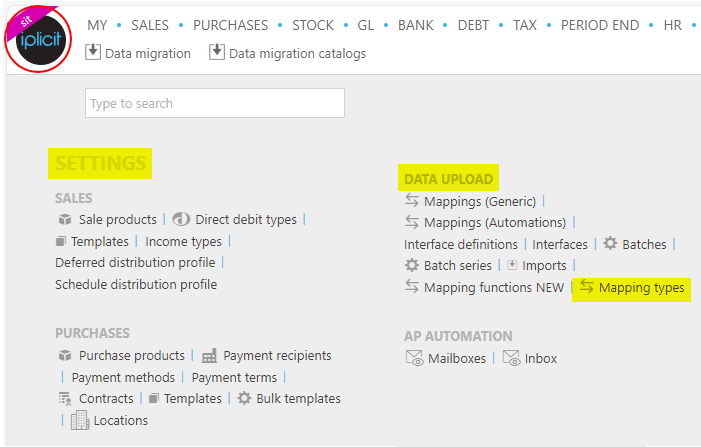This screenshot has width=701, height=447.
Task: Click the Locations building icon
Action: [x=80, y=420]
